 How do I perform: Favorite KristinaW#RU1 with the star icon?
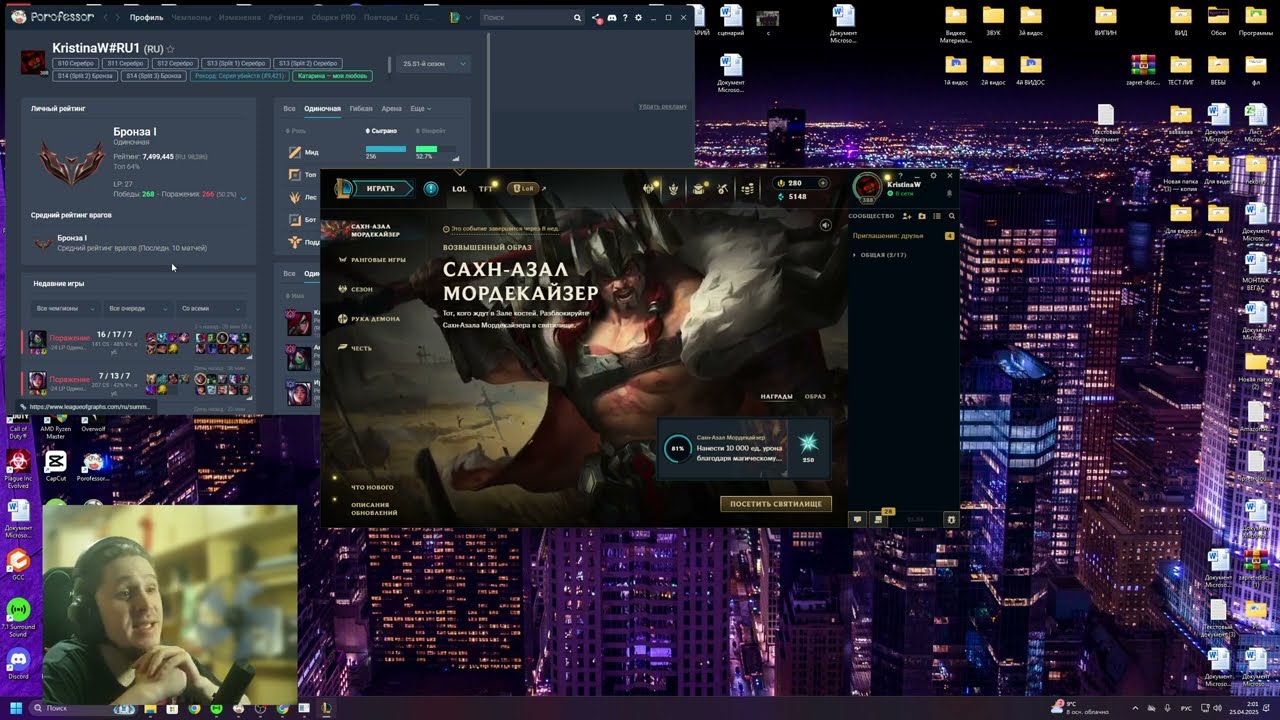pyautogui.click(x=171, y=49)
